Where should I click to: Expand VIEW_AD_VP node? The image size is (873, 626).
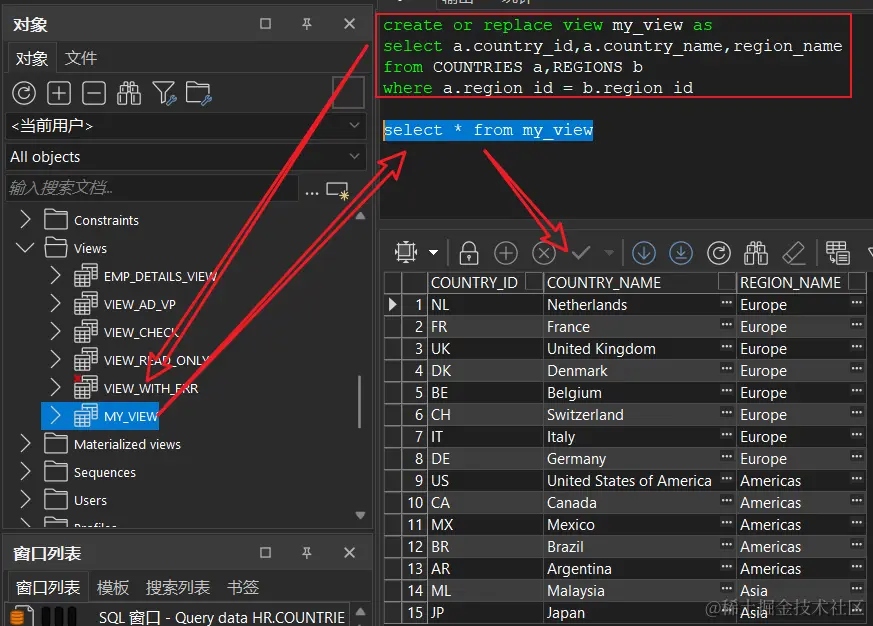tap(55, 304)
